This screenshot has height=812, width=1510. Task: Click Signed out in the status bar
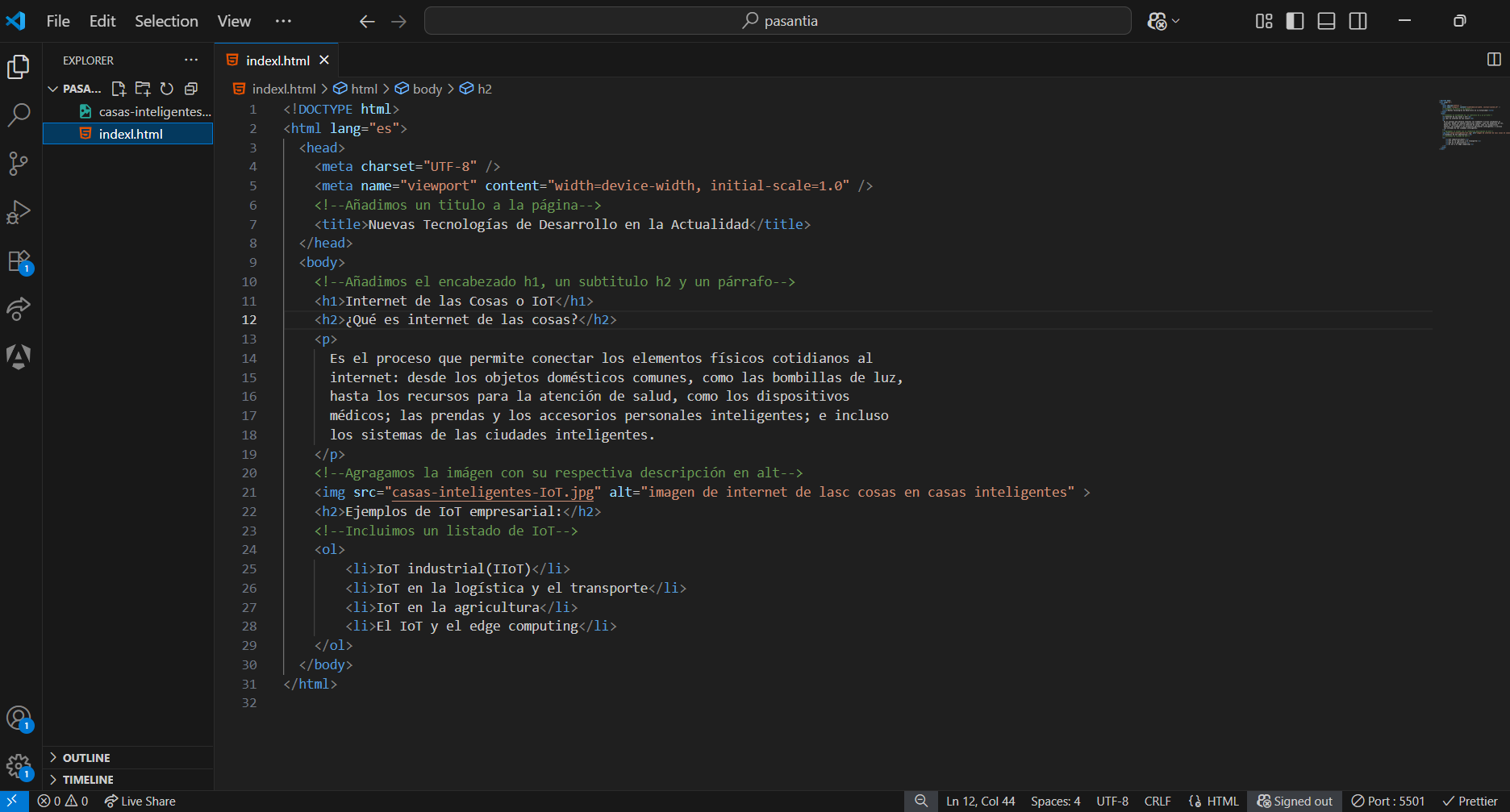coord(1295,801)
